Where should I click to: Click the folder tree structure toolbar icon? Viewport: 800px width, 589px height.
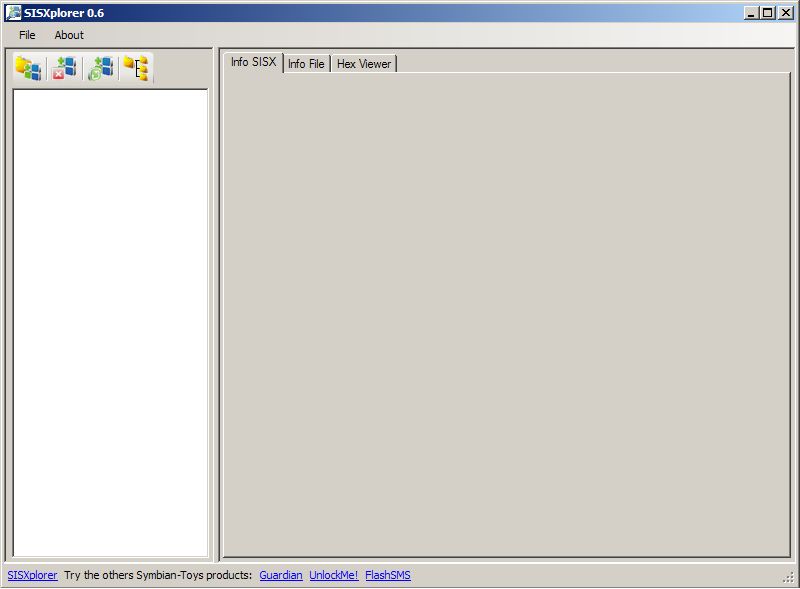click(136, 68)
